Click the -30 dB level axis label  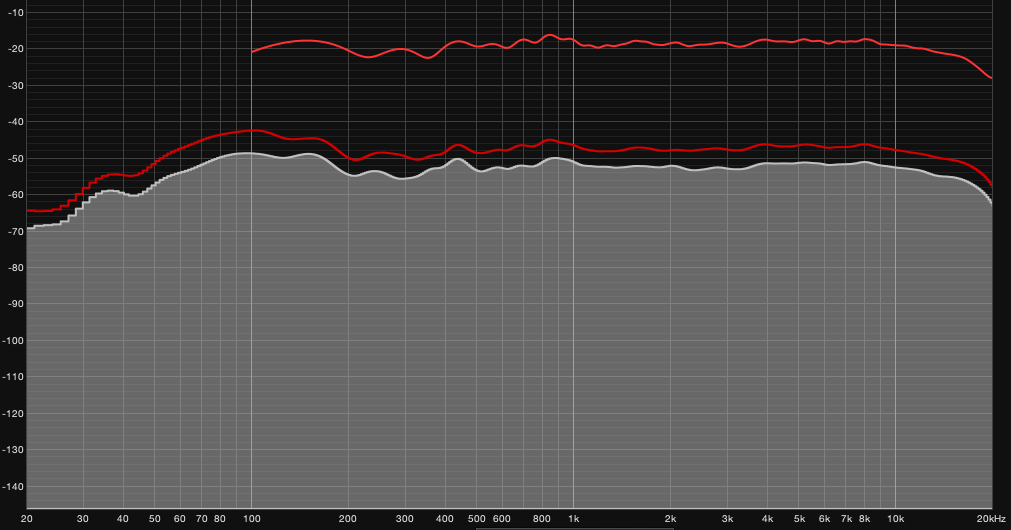coord(14,86)
